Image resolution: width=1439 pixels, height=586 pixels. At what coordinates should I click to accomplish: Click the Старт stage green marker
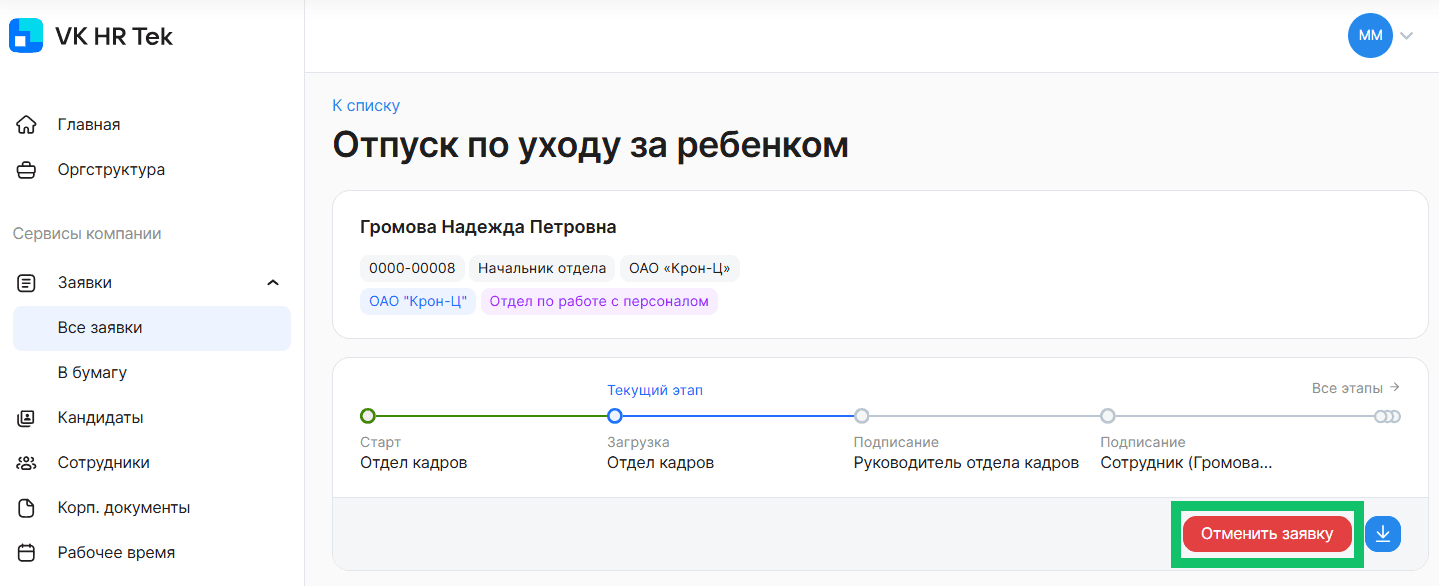[x=367, y=416]
